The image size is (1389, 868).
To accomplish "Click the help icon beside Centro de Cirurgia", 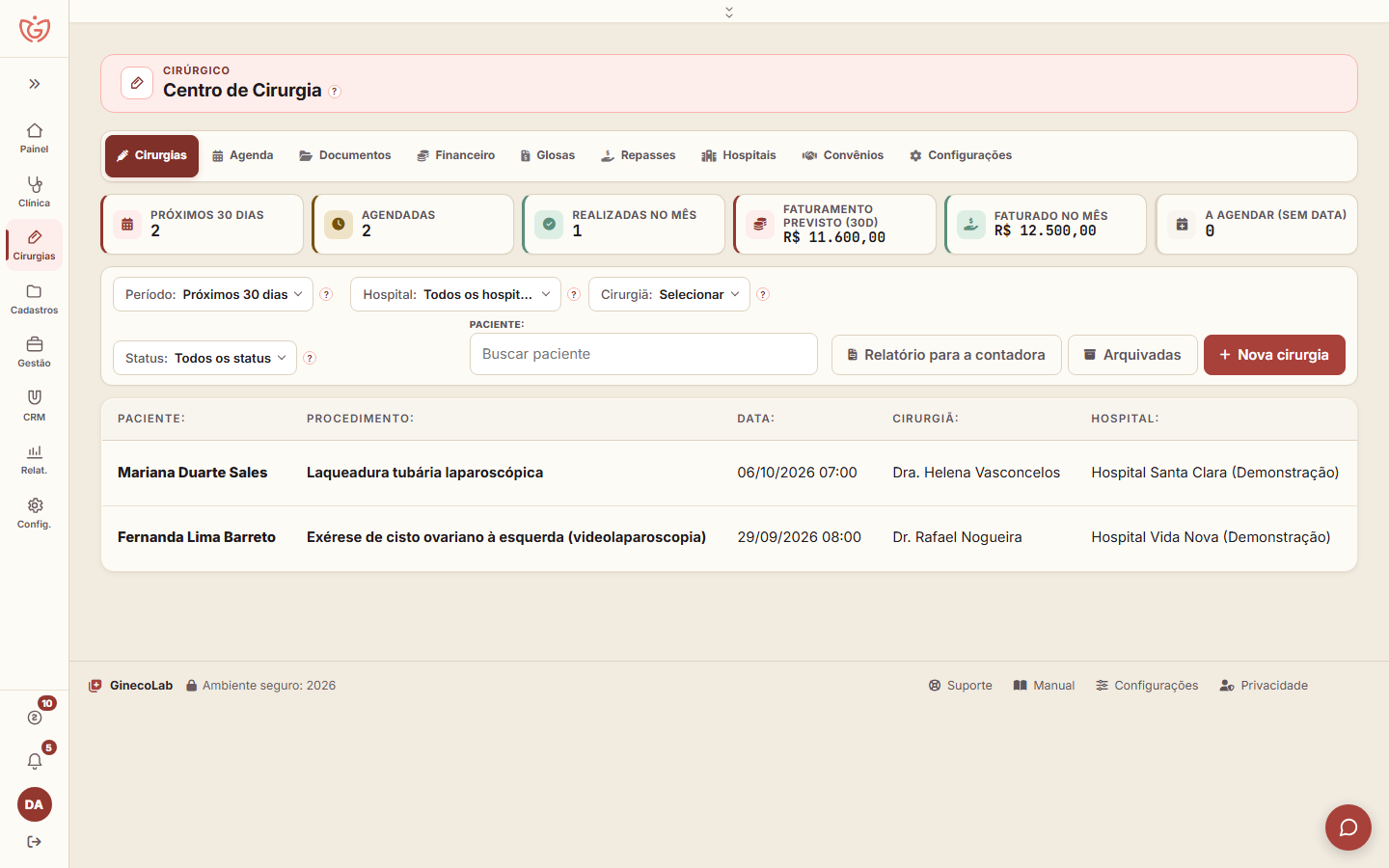I will pos(335,92).
